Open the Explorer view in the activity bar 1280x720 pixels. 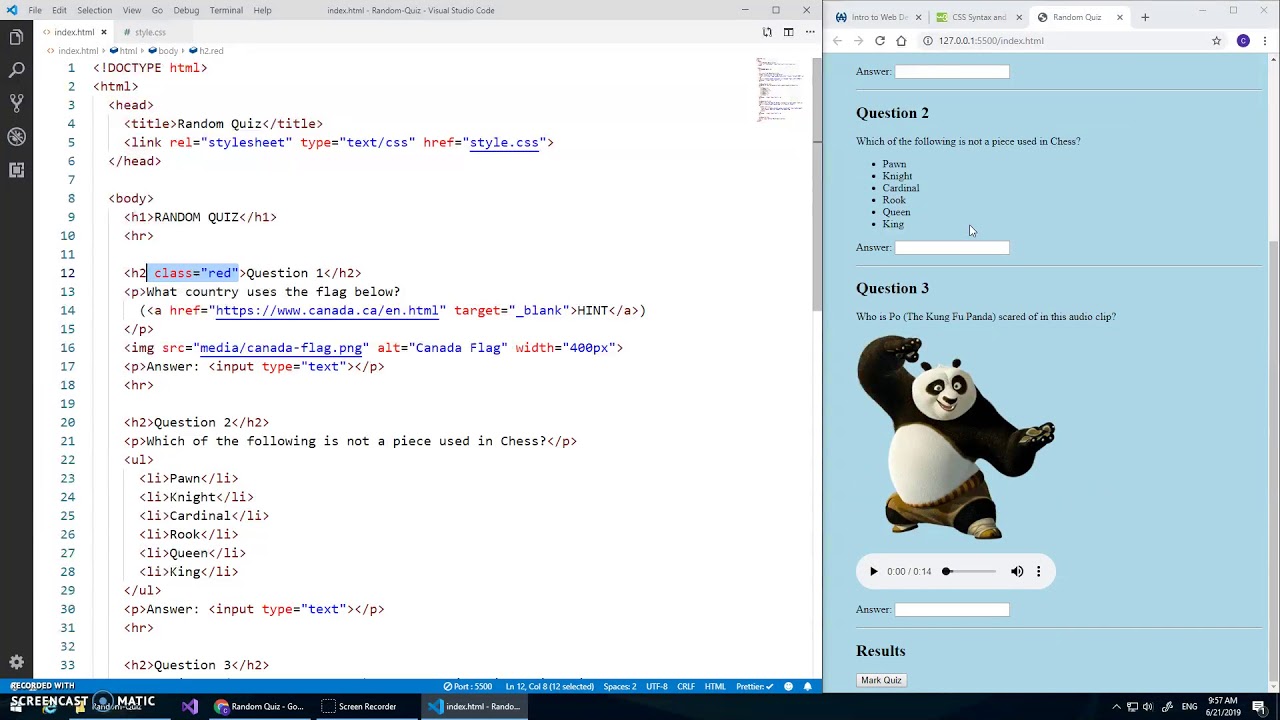(16, 38)
